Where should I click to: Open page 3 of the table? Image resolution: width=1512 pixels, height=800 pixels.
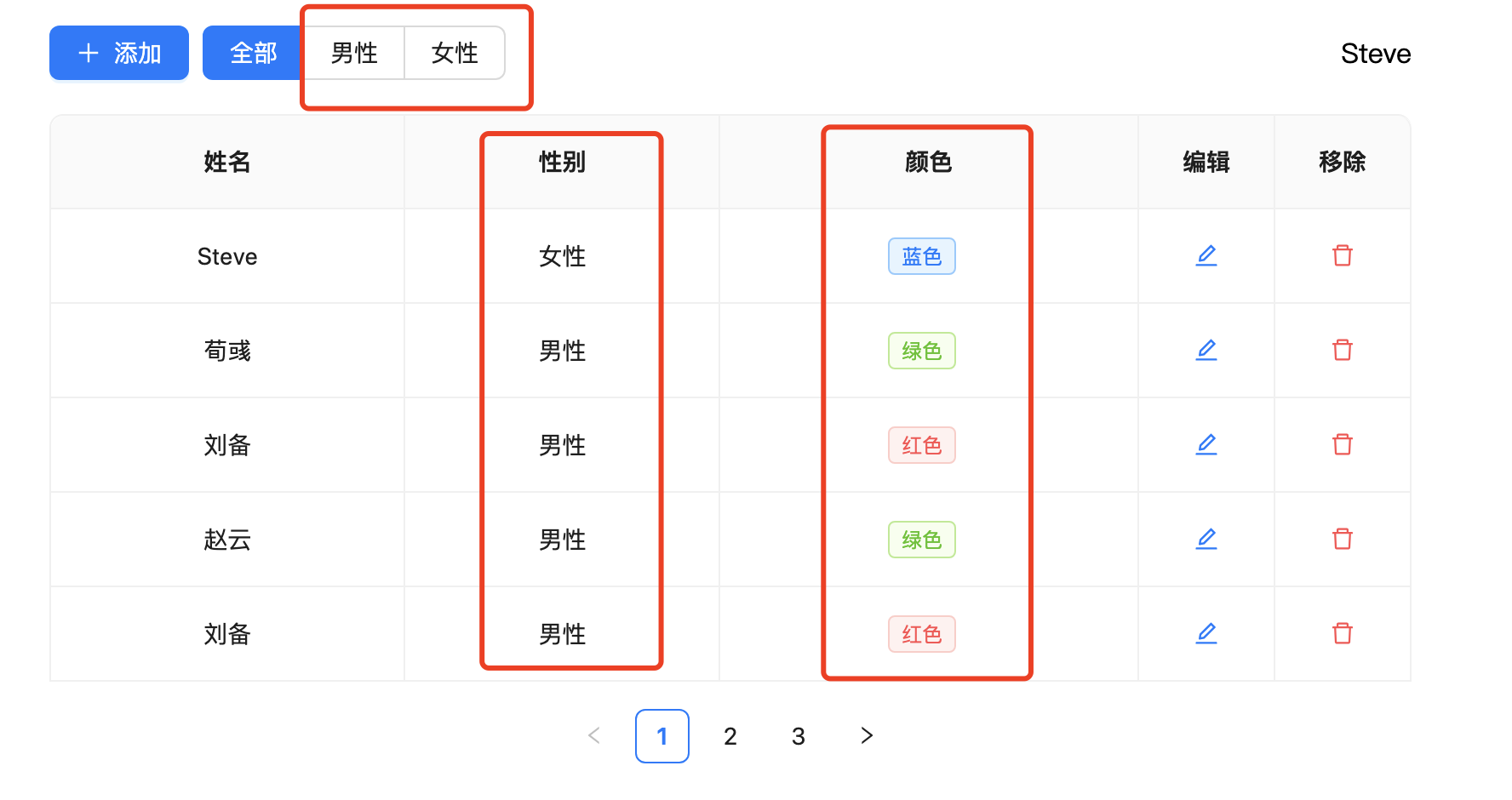[x=798, y=736]
